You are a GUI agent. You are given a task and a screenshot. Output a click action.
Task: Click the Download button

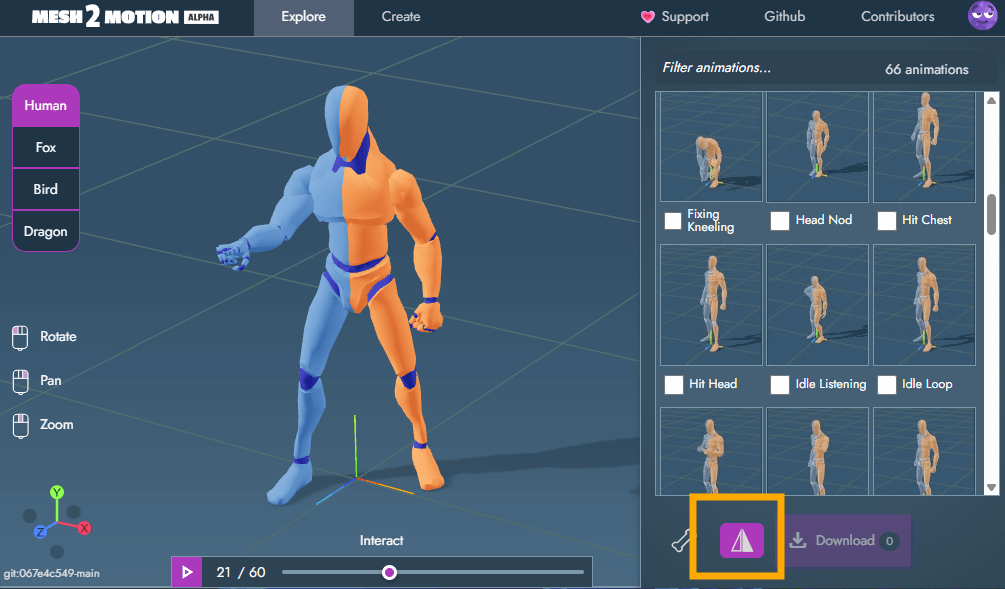tap(845, 540)
